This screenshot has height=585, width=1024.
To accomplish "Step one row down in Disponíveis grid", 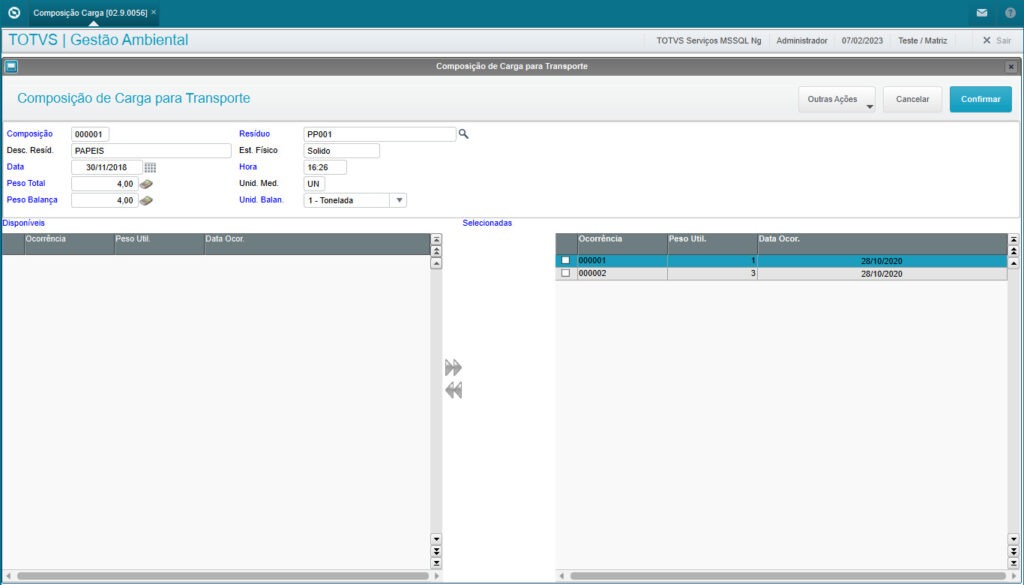I will pyautogui.click(x=436, y=539).
